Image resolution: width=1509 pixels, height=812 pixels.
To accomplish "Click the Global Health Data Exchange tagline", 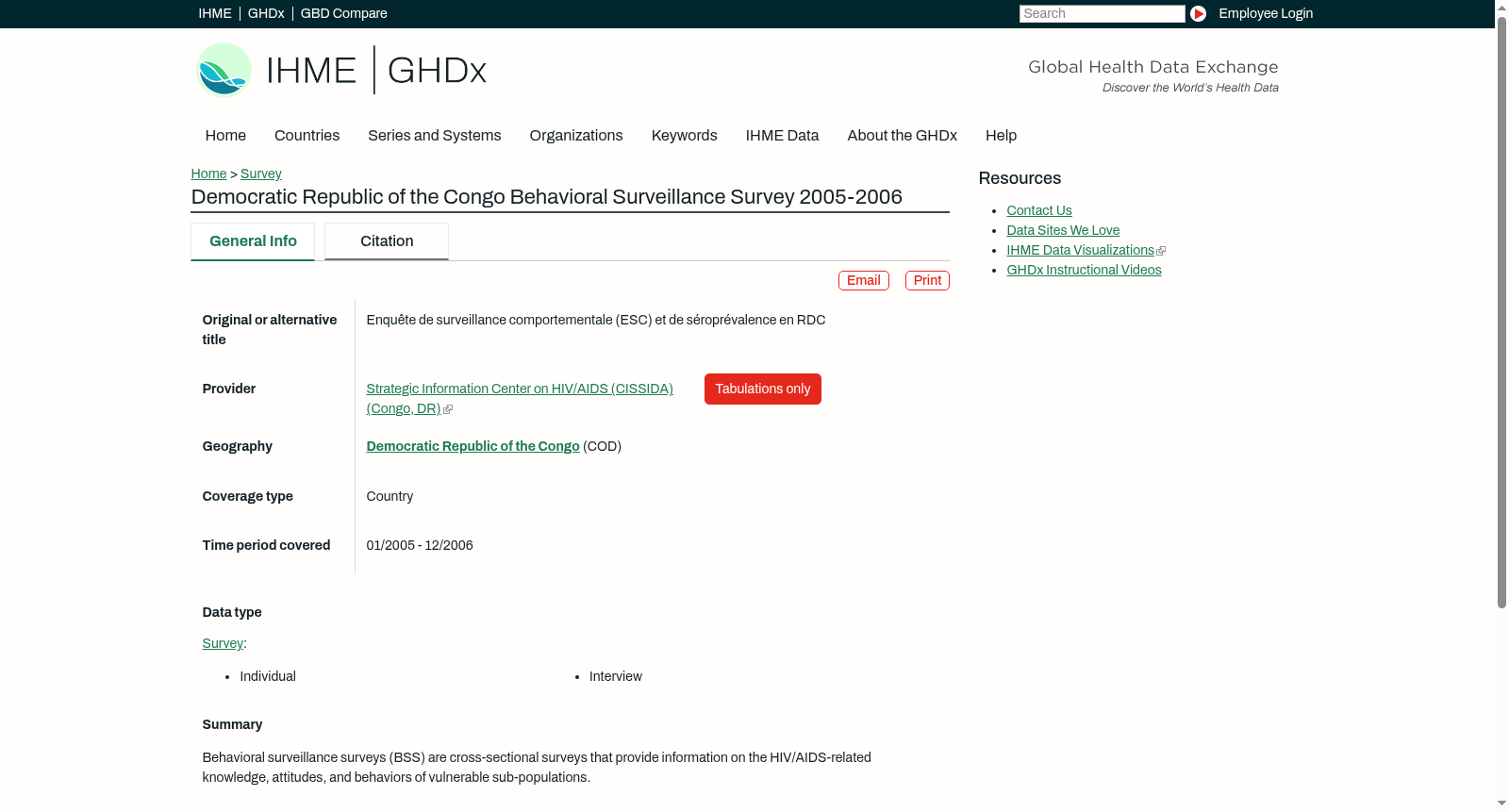I will [1152, 75].
